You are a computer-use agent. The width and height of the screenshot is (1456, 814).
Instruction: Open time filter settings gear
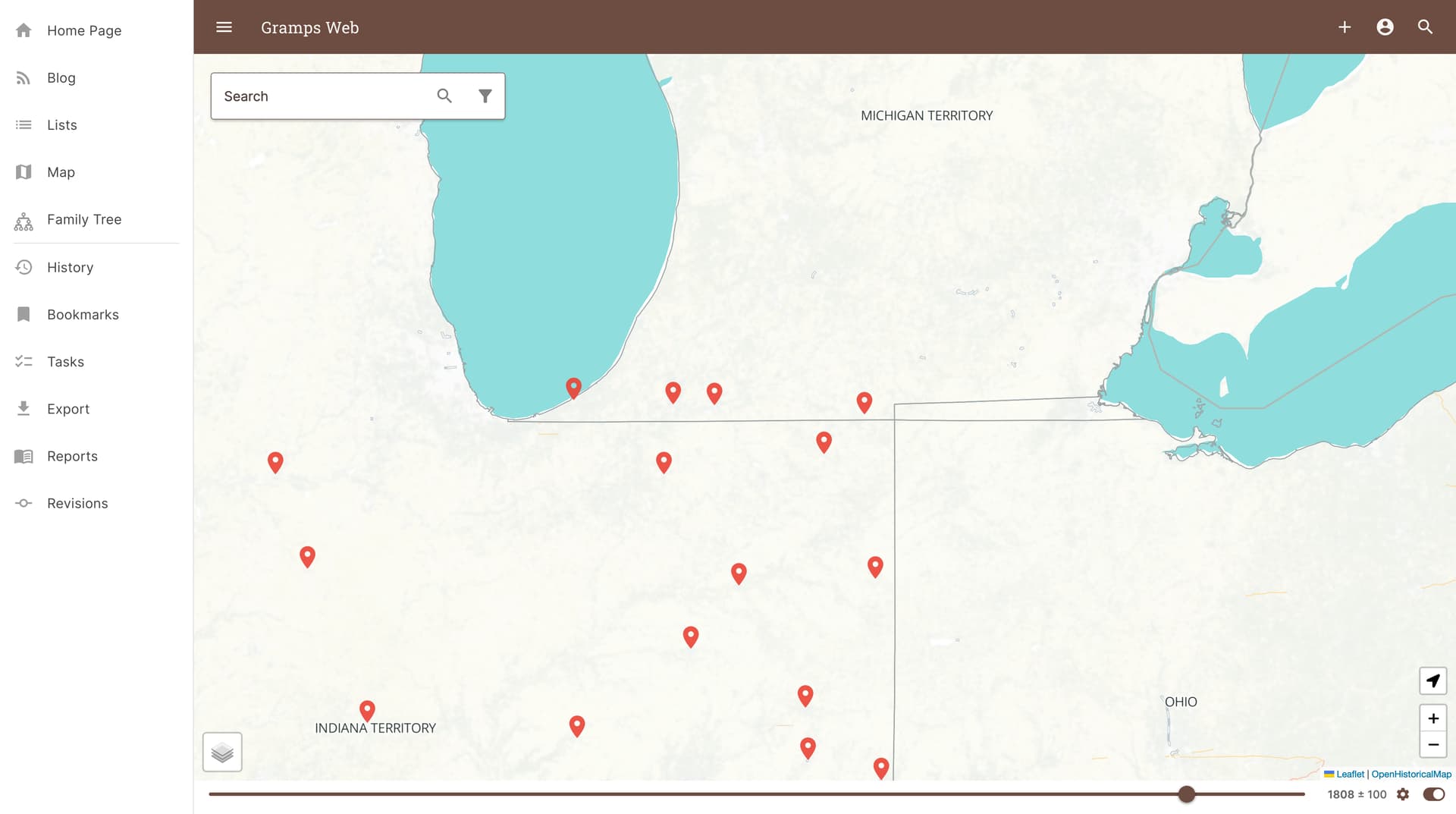tap(1403, 794)
